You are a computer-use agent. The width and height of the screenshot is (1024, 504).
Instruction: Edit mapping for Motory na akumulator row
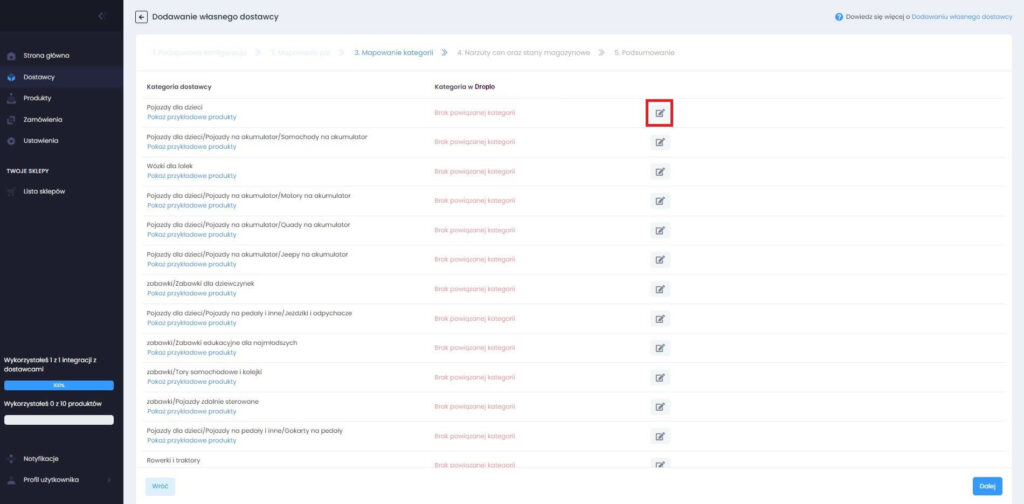point(660,201)
